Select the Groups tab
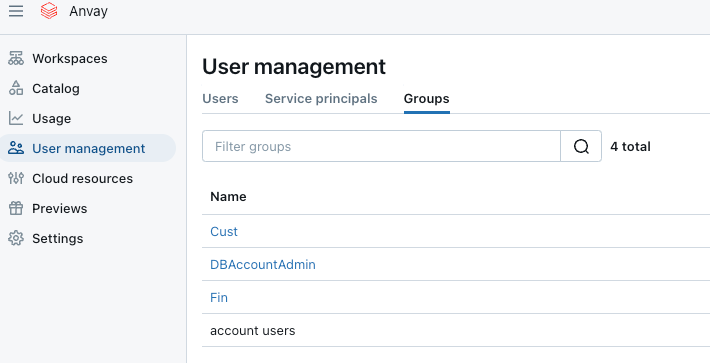710x363 pixels. (427, 99)
